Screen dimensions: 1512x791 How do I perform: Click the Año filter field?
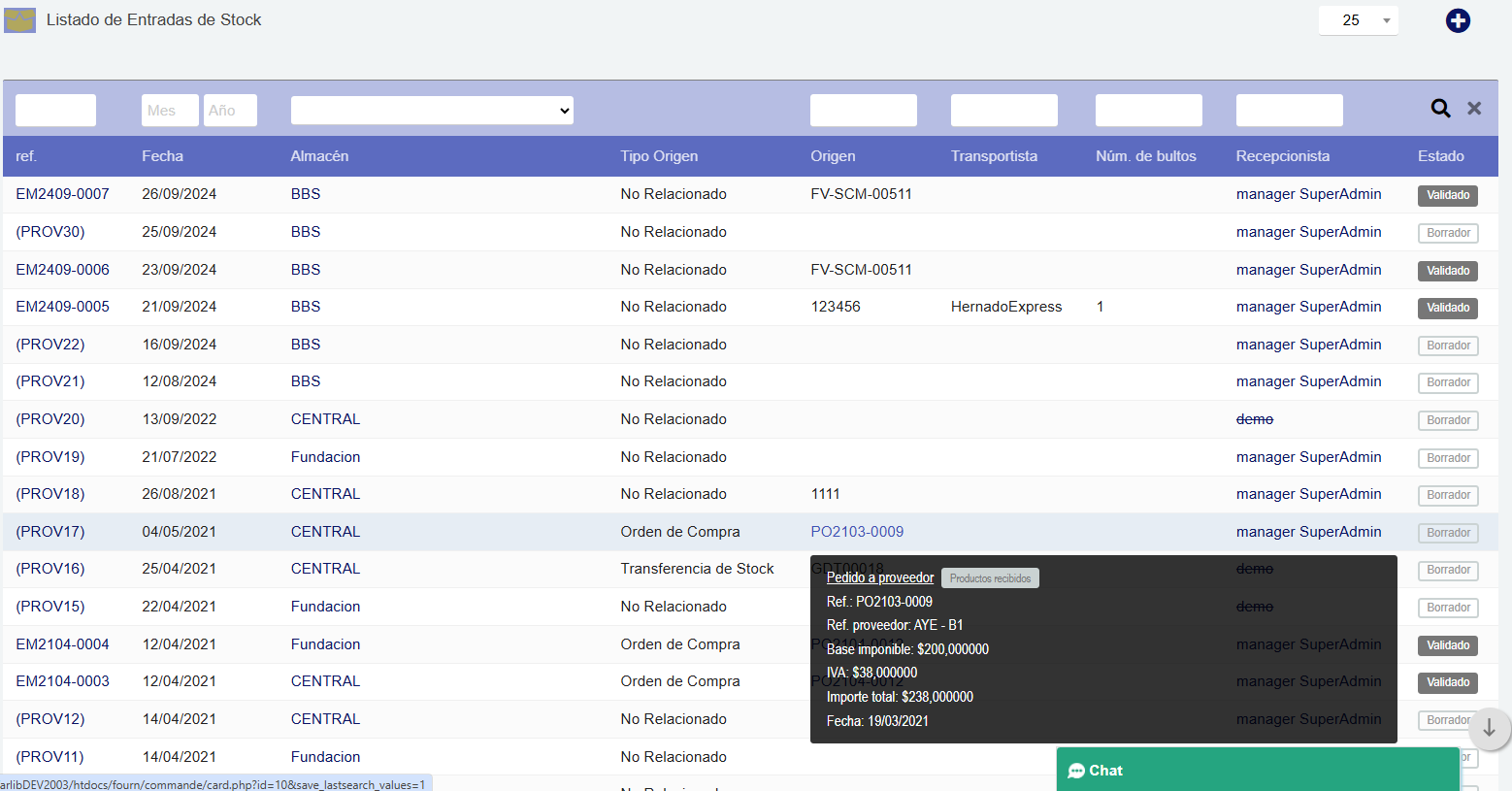click(230, 111)
